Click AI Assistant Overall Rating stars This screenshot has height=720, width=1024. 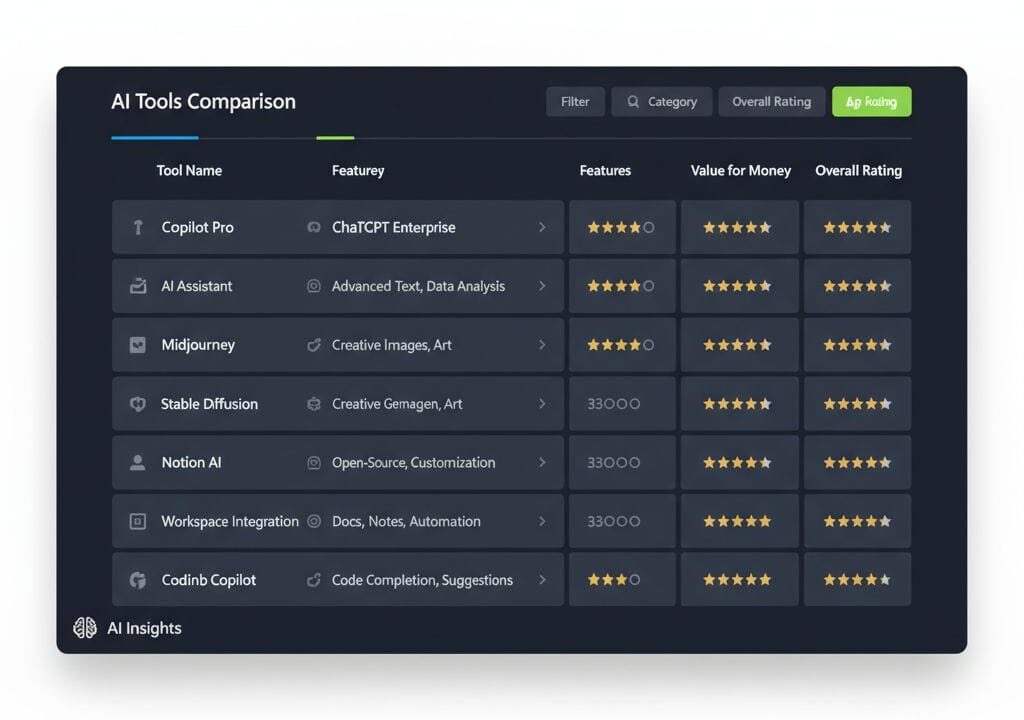857,286
